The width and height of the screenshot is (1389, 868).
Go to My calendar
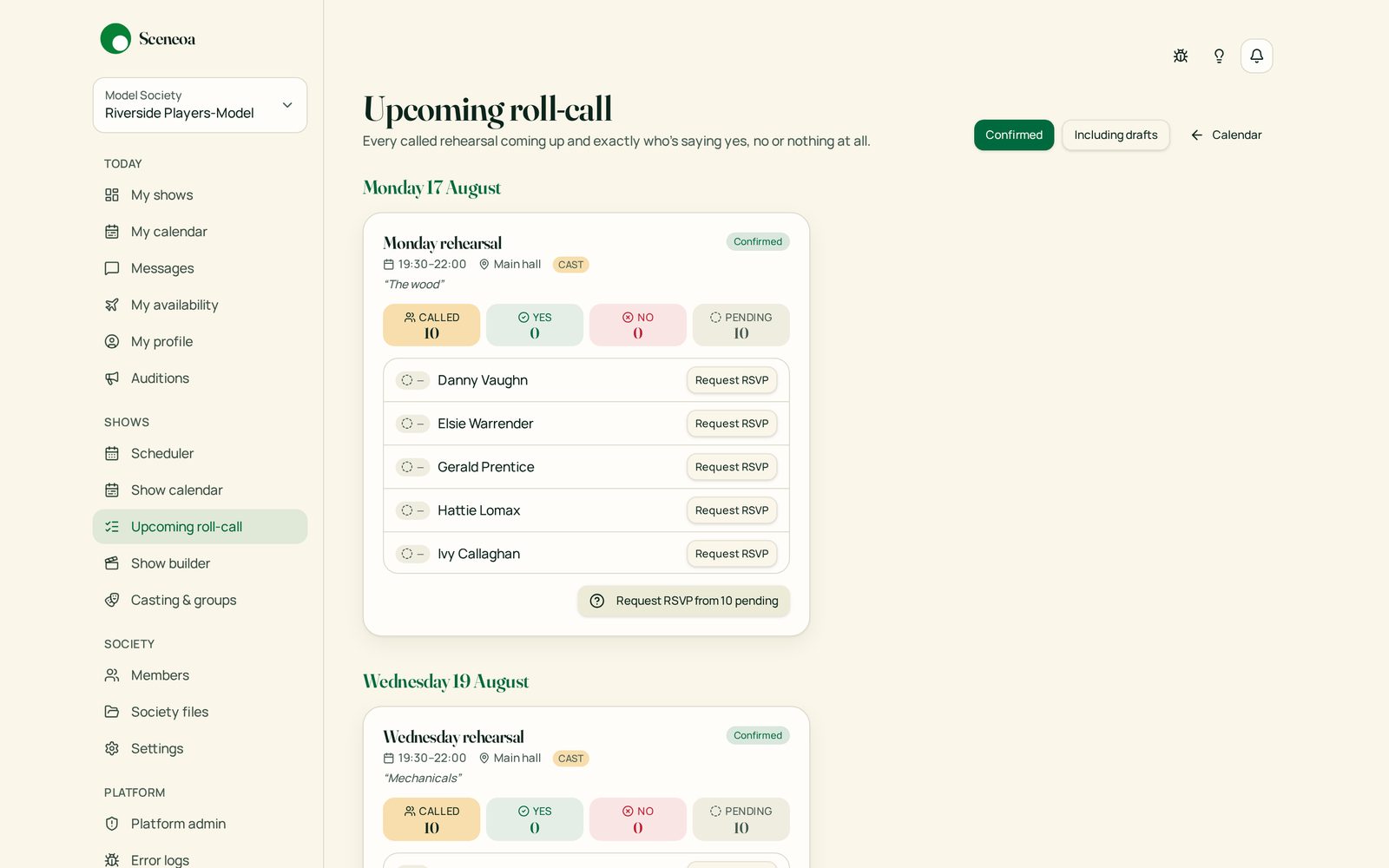(x=200, y=232)
